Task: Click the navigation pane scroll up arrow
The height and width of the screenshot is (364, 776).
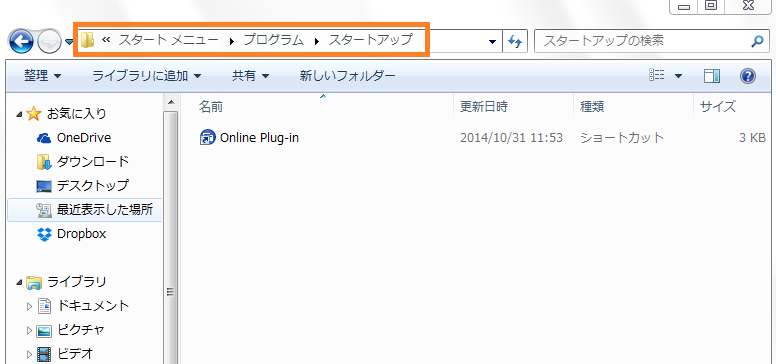Action: tap(170, 102)
